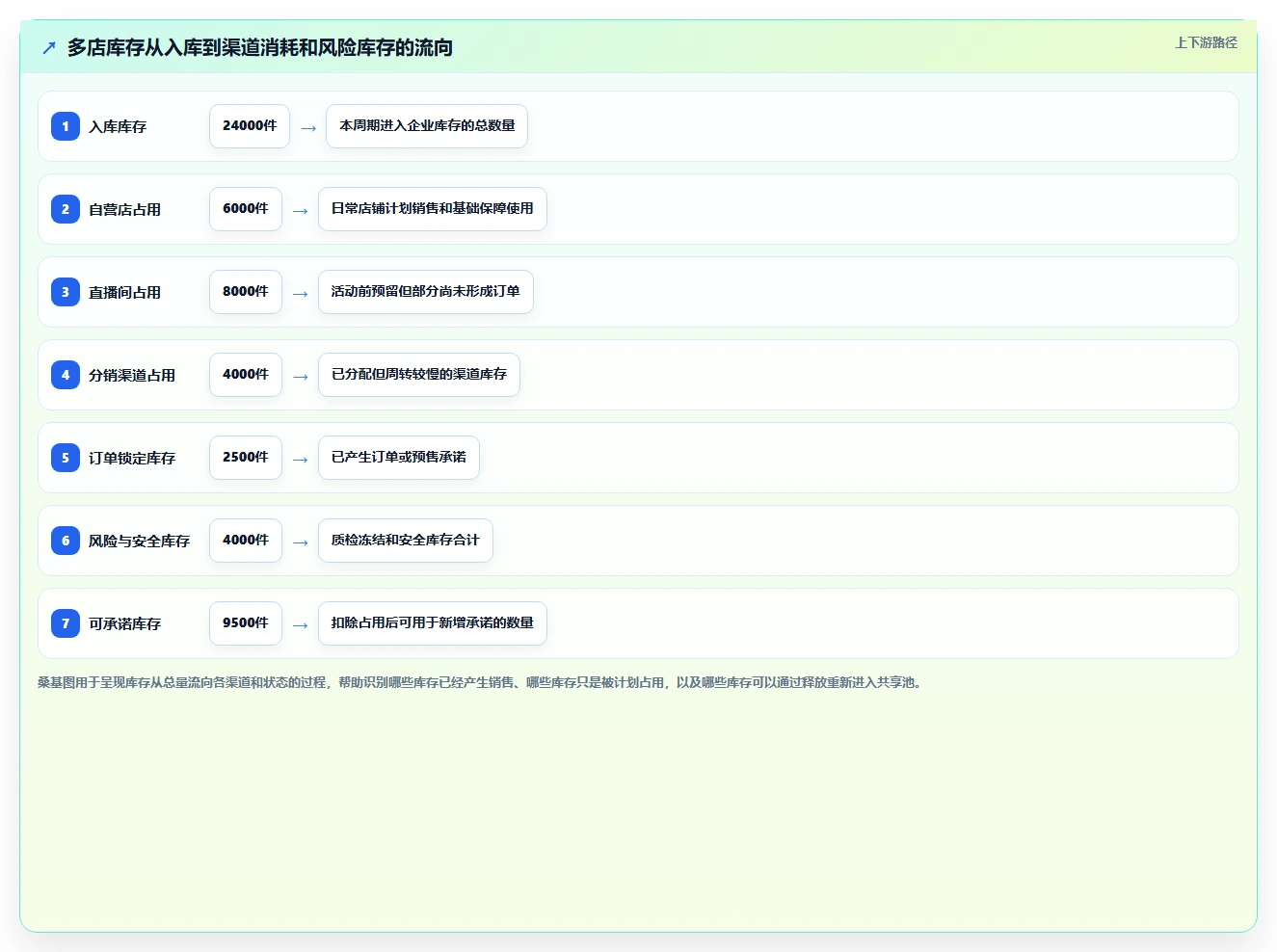The image size is (1277, 952).
Task: Click the 入库库存 row label
Action: pos(118,126)
